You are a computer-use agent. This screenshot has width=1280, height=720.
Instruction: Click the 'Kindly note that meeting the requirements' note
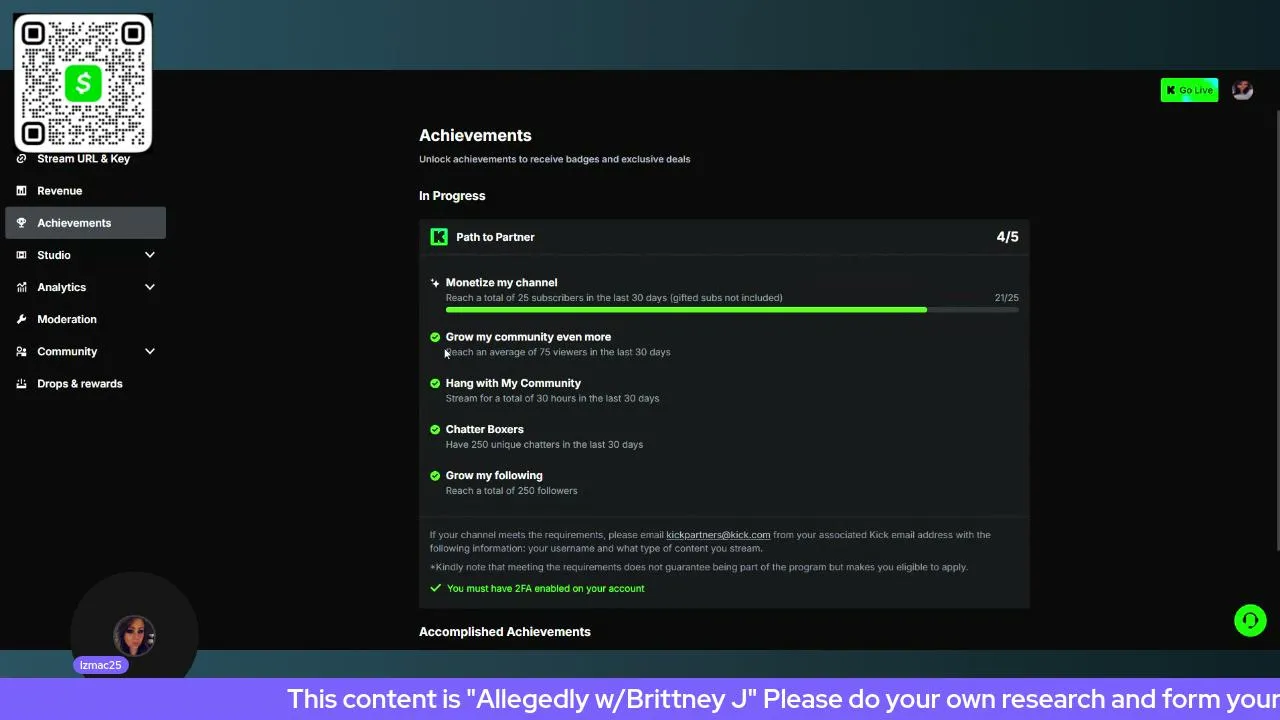699,567
